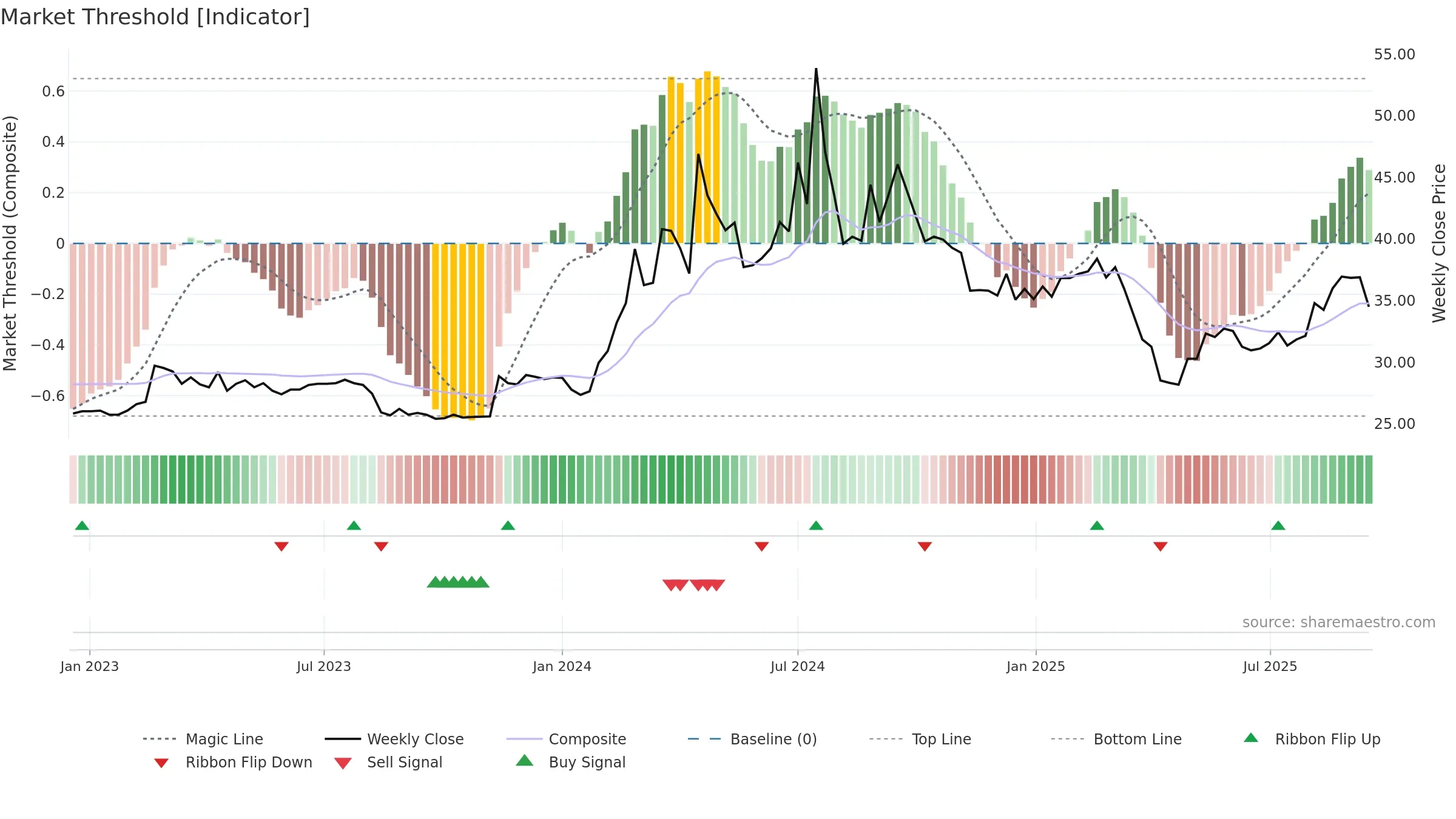Screen dimensions: 1456x819
Task: Click the rightmost green Buy Signal triangle
Action: (x=481, y=582)
